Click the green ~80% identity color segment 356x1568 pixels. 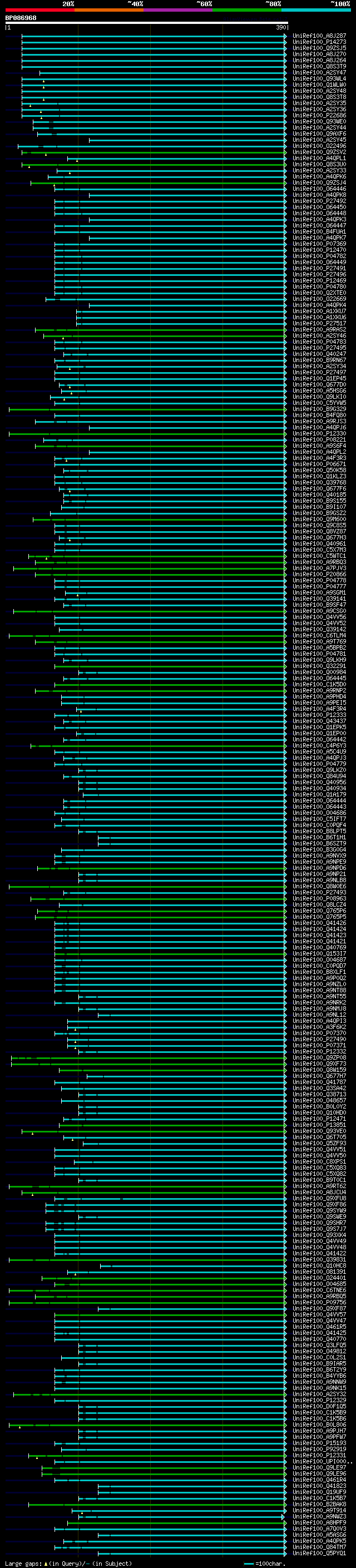[247, 10]
